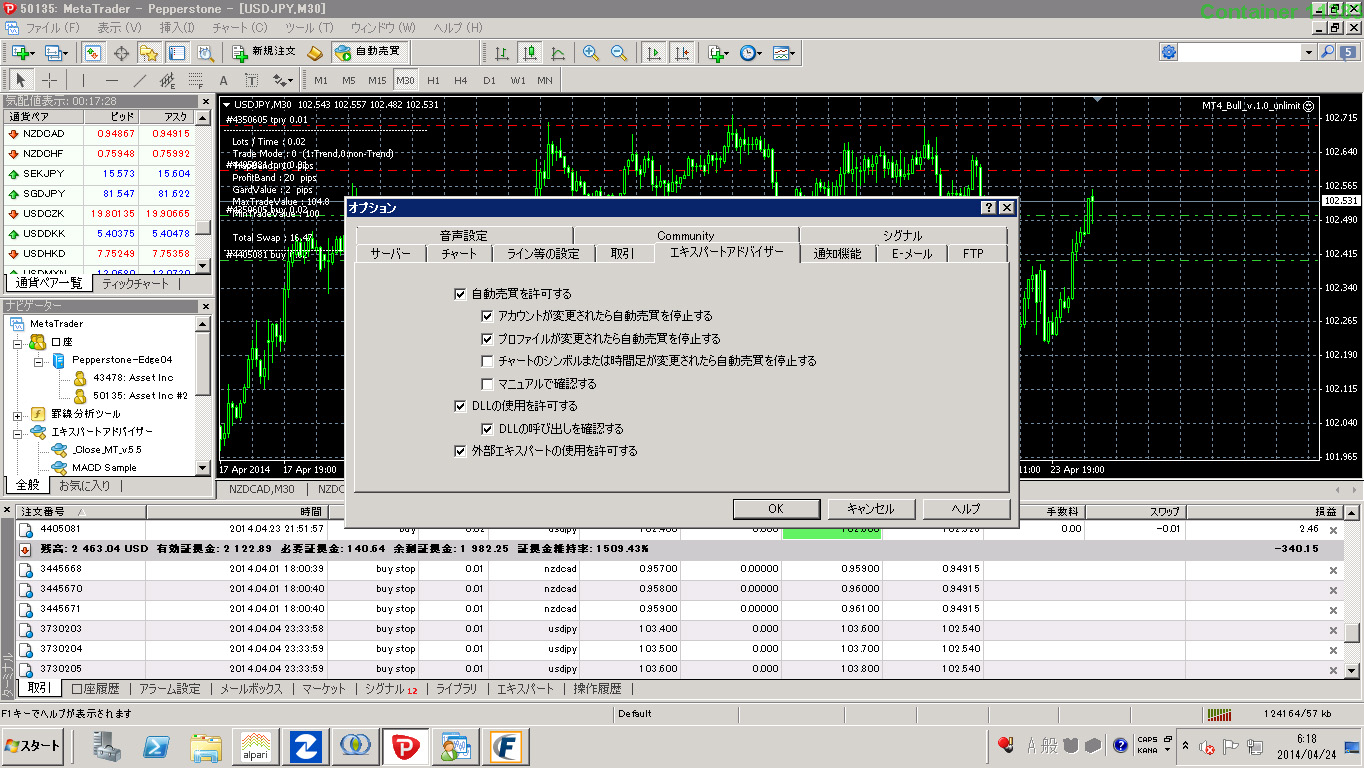The width and height of the screenshot is (1364, 768).
Task: Collapse the 口座 accounts tree node
Action: 18,342
